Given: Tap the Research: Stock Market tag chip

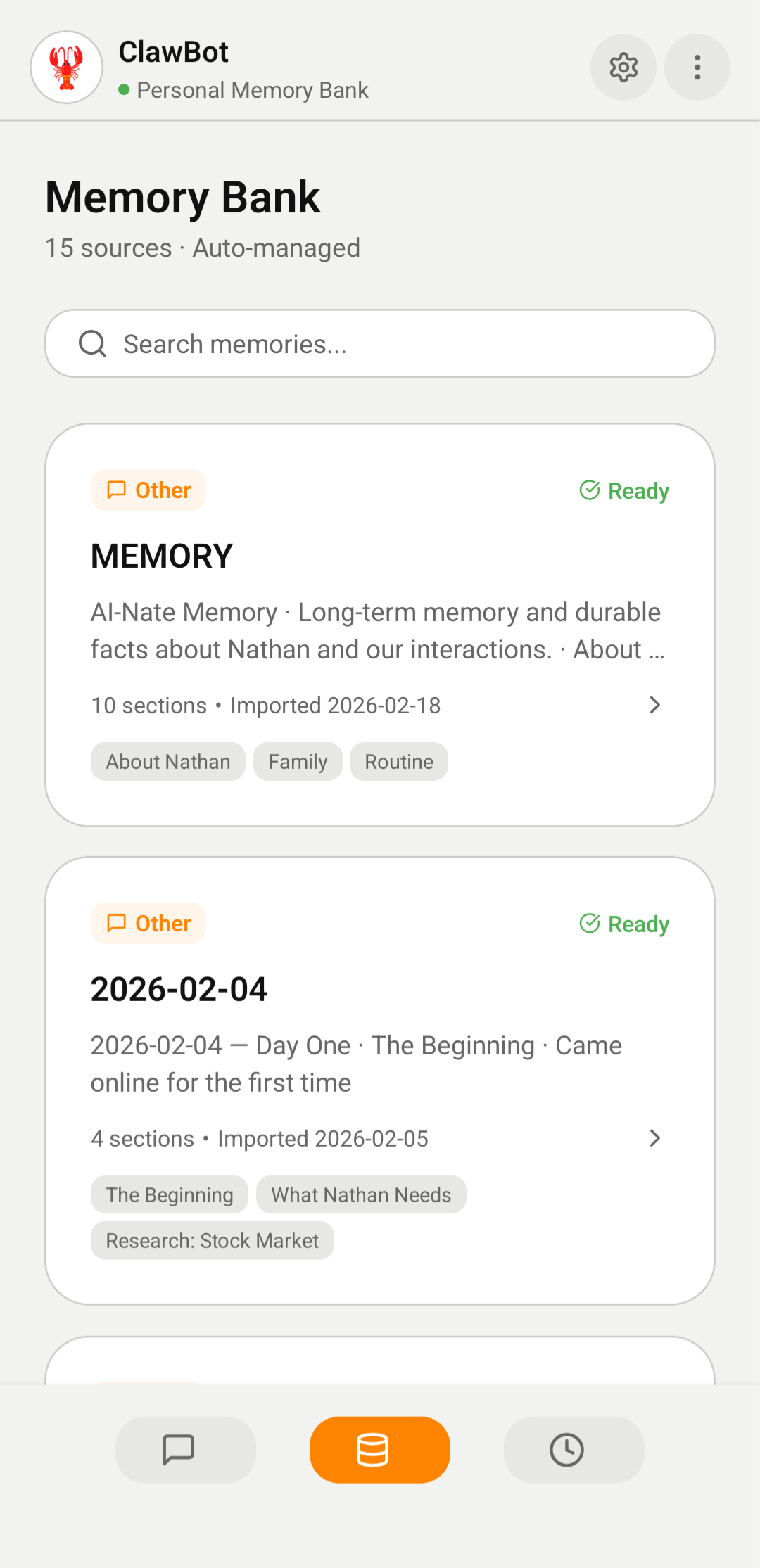Looking at the screenshot, I should tap(212, 1240).
